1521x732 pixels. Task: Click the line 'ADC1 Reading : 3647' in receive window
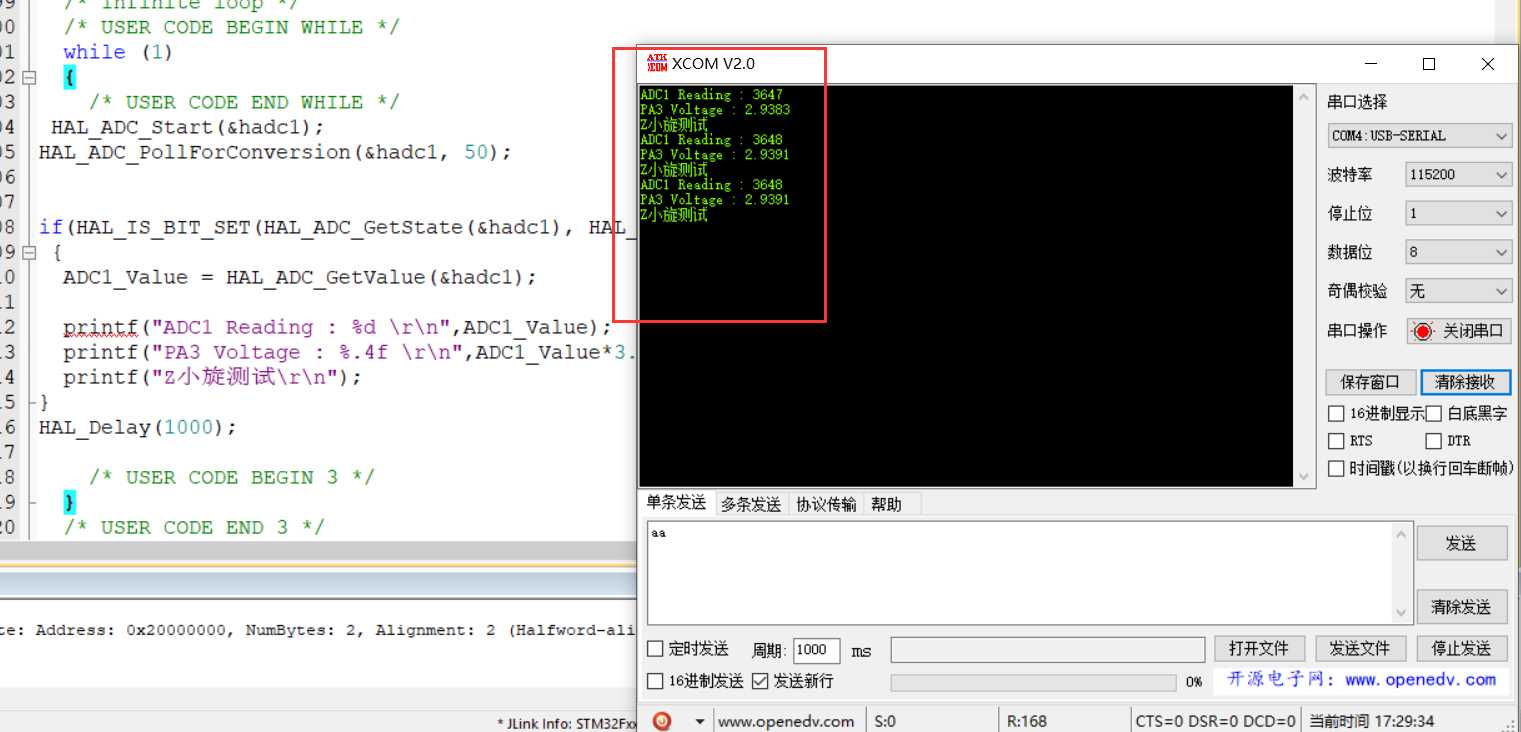[711, 95]
